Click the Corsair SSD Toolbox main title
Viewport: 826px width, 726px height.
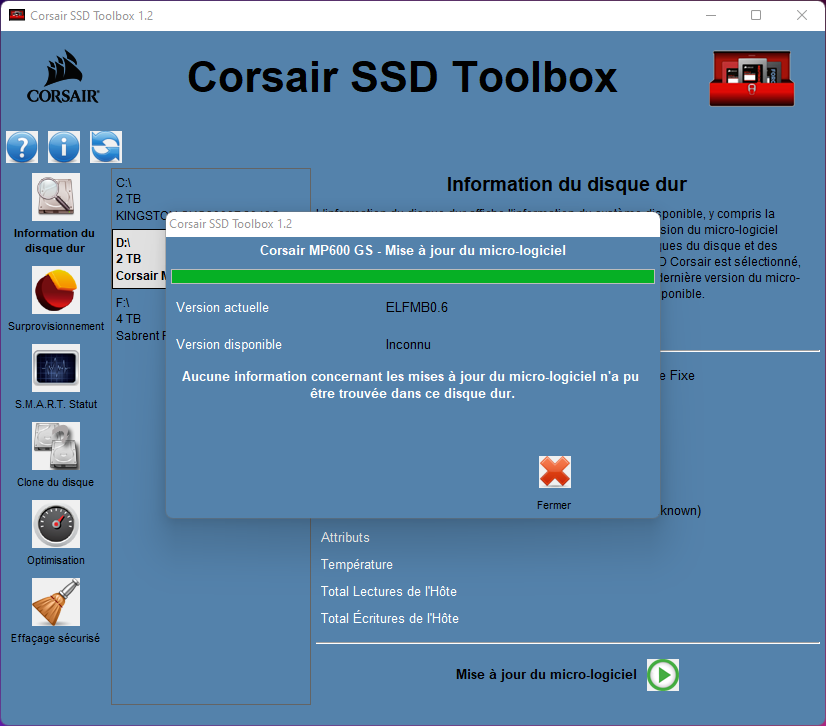point(402,77)
